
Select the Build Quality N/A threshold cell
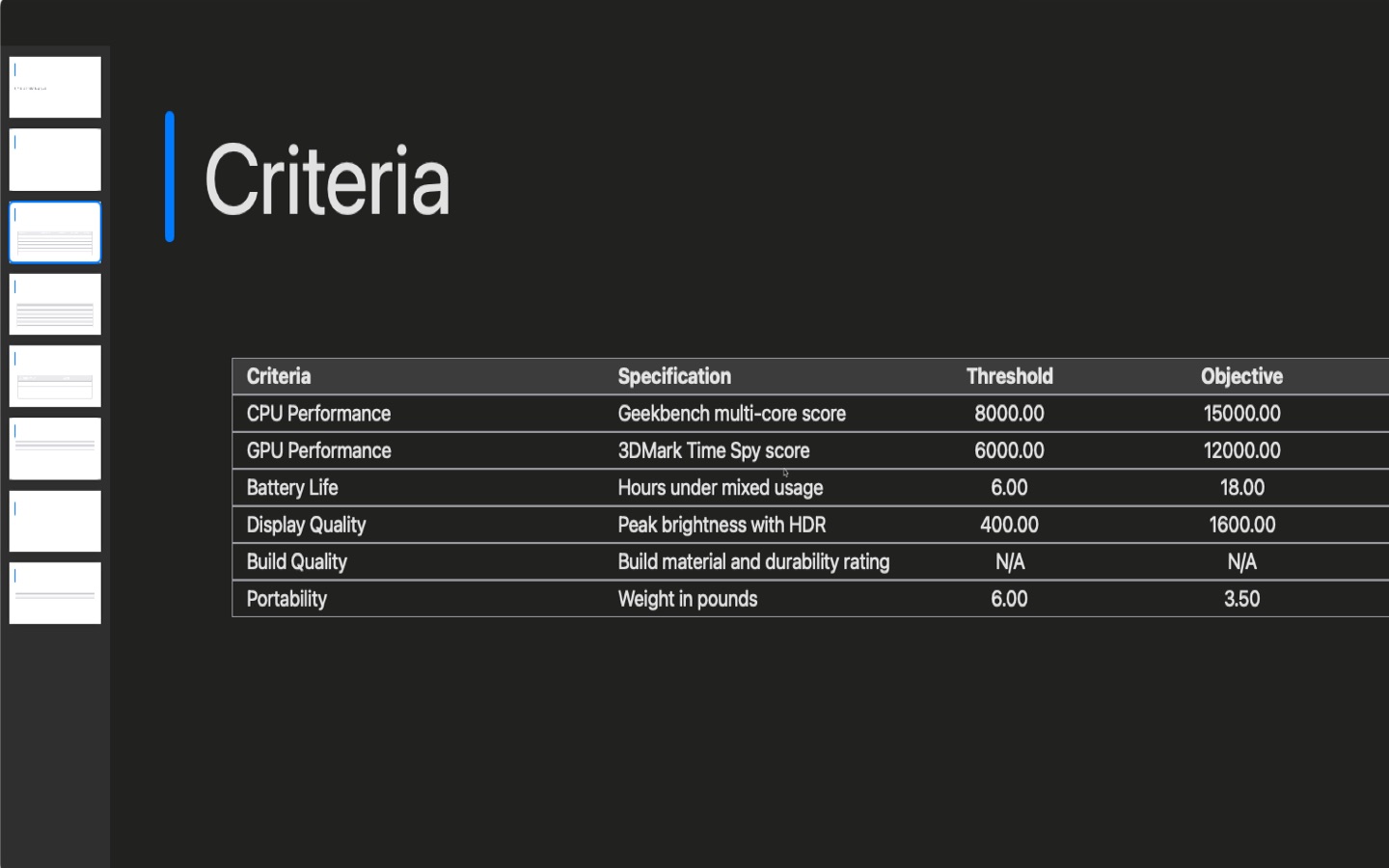coord(1009,561)
